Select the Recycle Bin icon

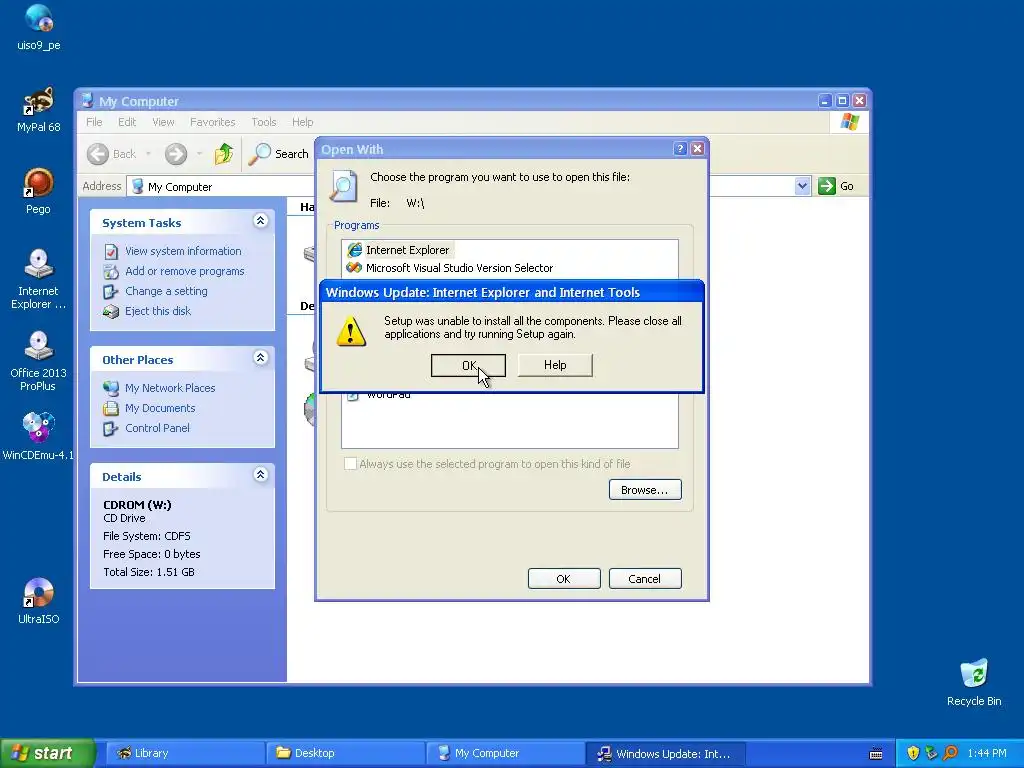point(974,682)
